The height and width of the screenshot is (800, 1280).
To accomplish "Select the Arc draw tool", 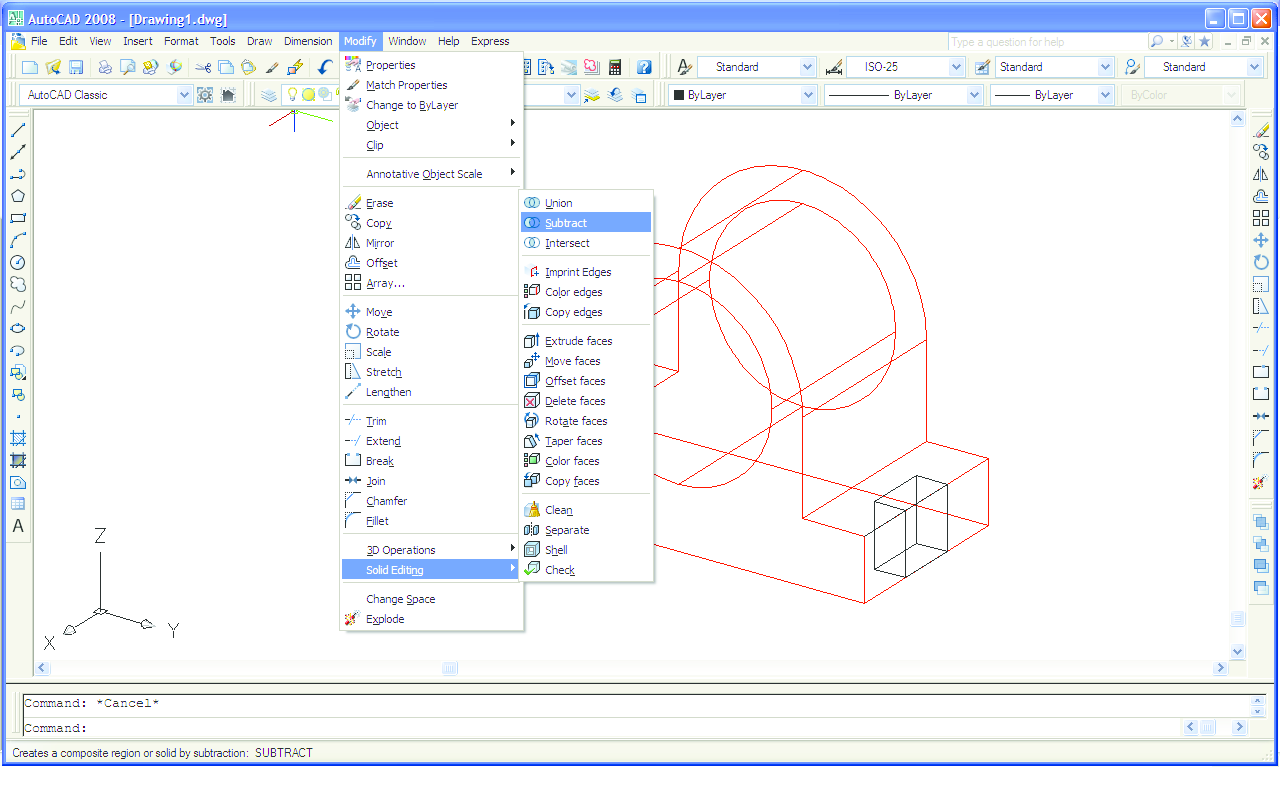I will pyautogui.click(x=18, y=240).
